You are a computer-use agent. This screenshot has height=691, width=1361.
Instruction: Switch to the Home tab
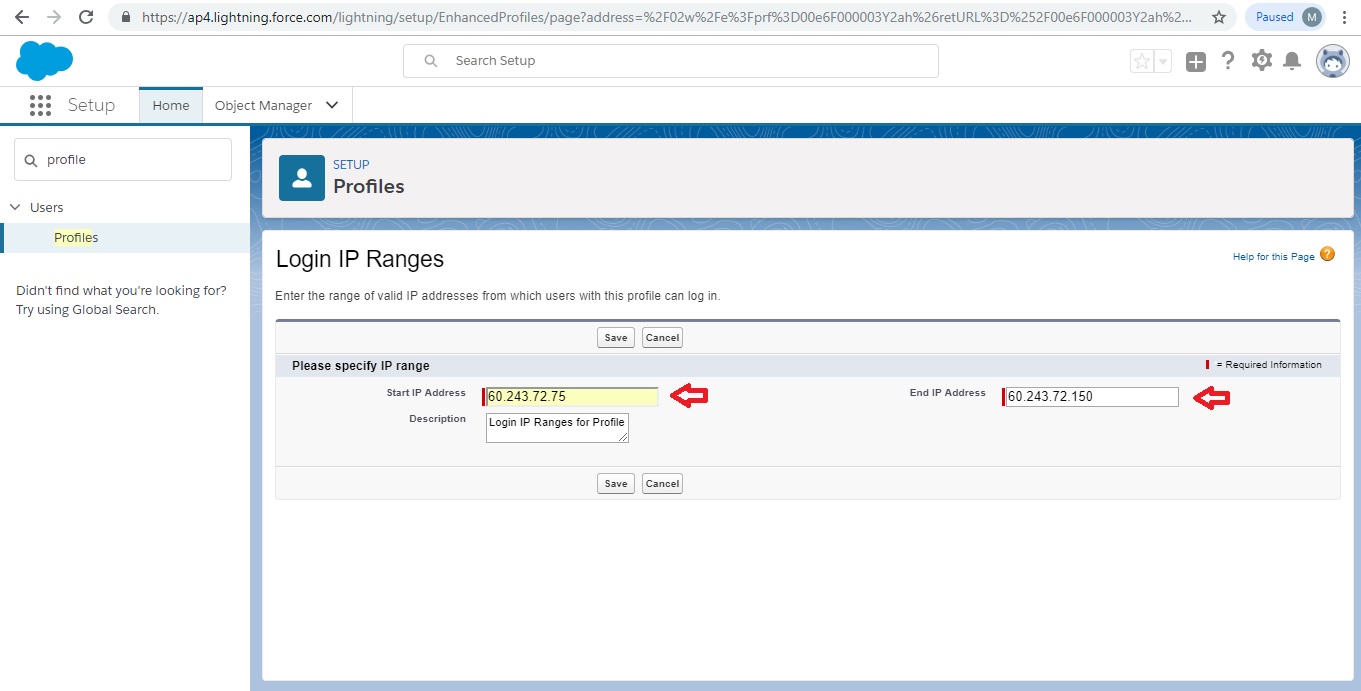(170, 106)
